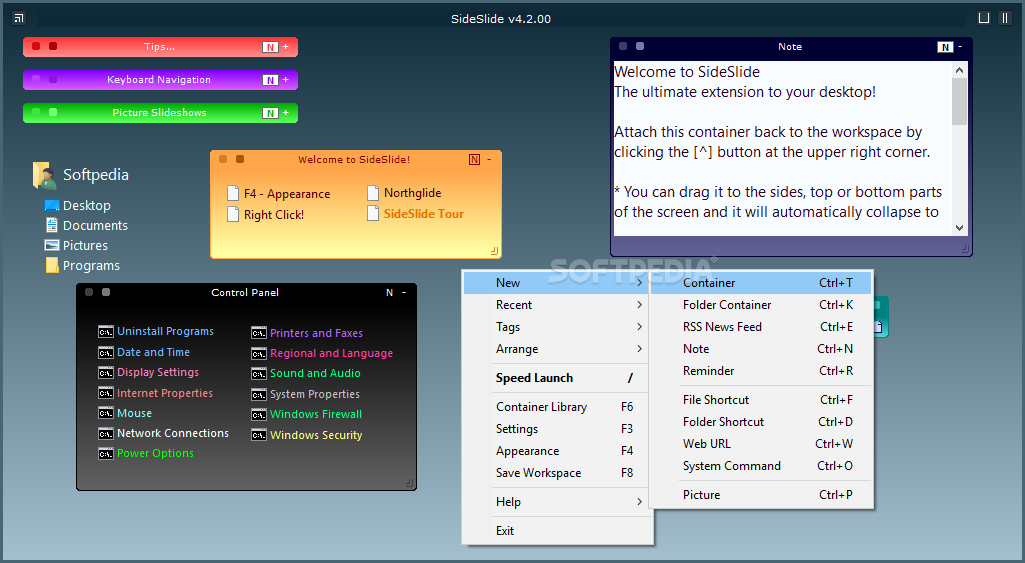The width and height of the screenshot is (1025, 563).
Task: Click N button on Keyboard Navigation container
Action: (x=270, y=80)
